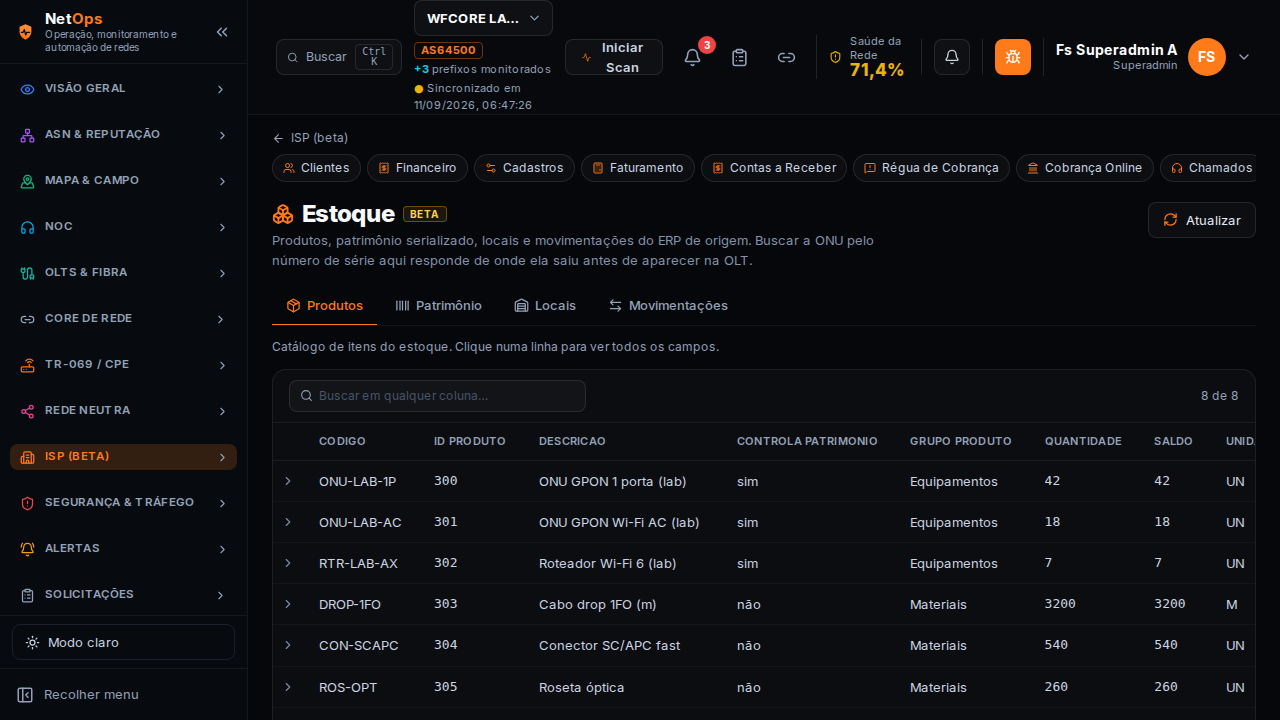Click the Atualizar refresh button
The height and width of the screenshot is (720, 1280).
[1202, 220]
